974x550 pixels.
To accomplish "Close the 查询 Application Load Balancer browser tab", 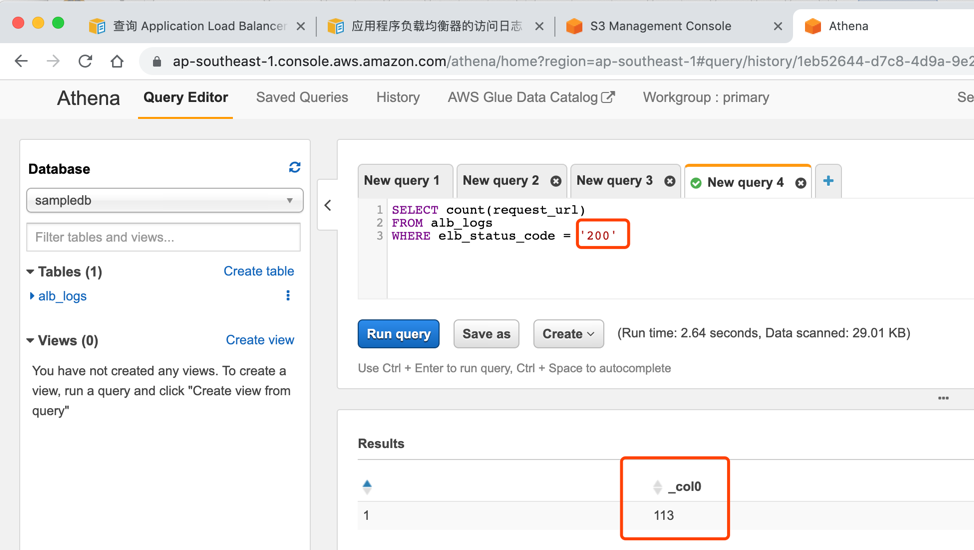I will [301, 26].
